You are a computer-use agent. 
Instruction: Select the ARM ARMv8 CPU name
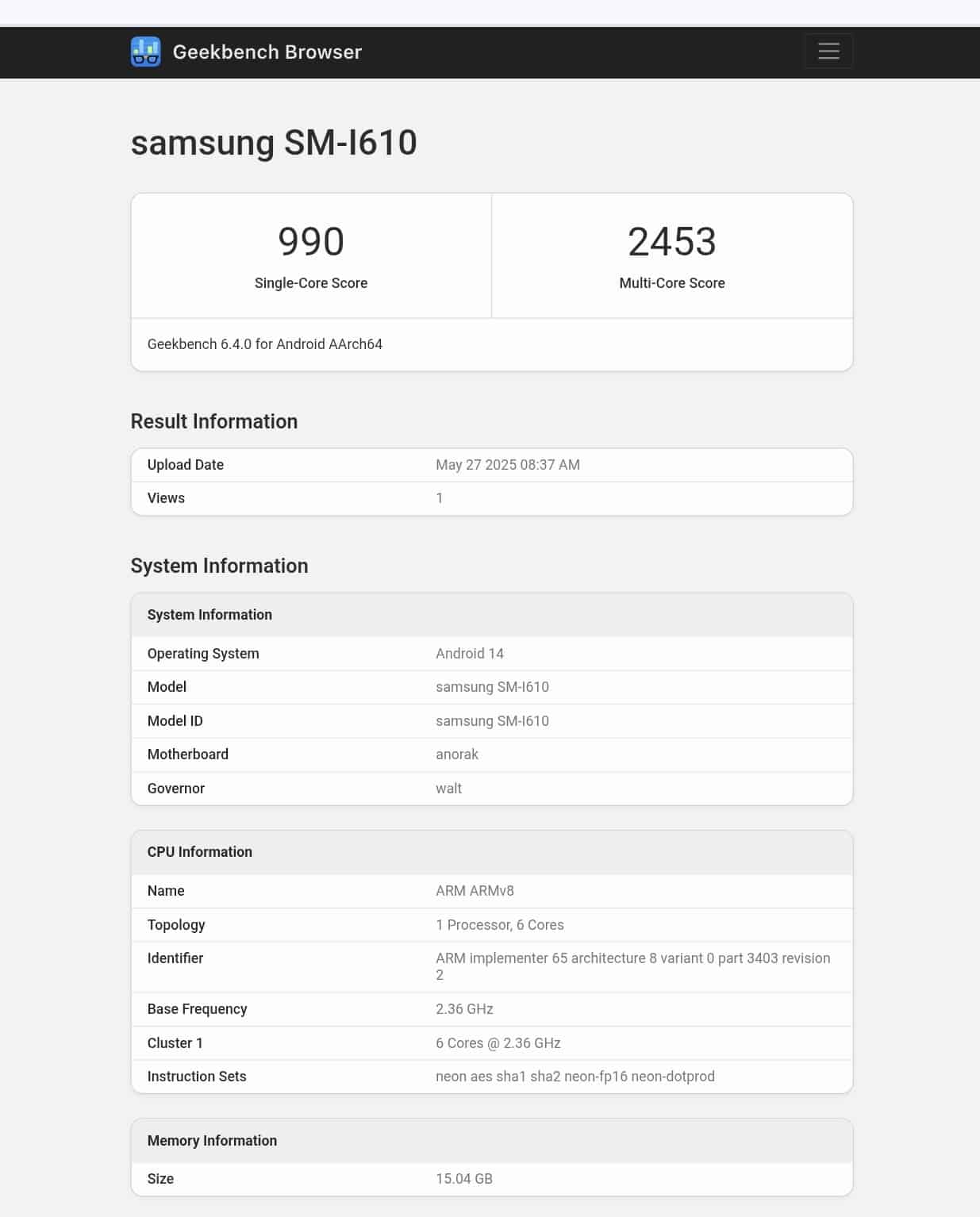[475, 891]
